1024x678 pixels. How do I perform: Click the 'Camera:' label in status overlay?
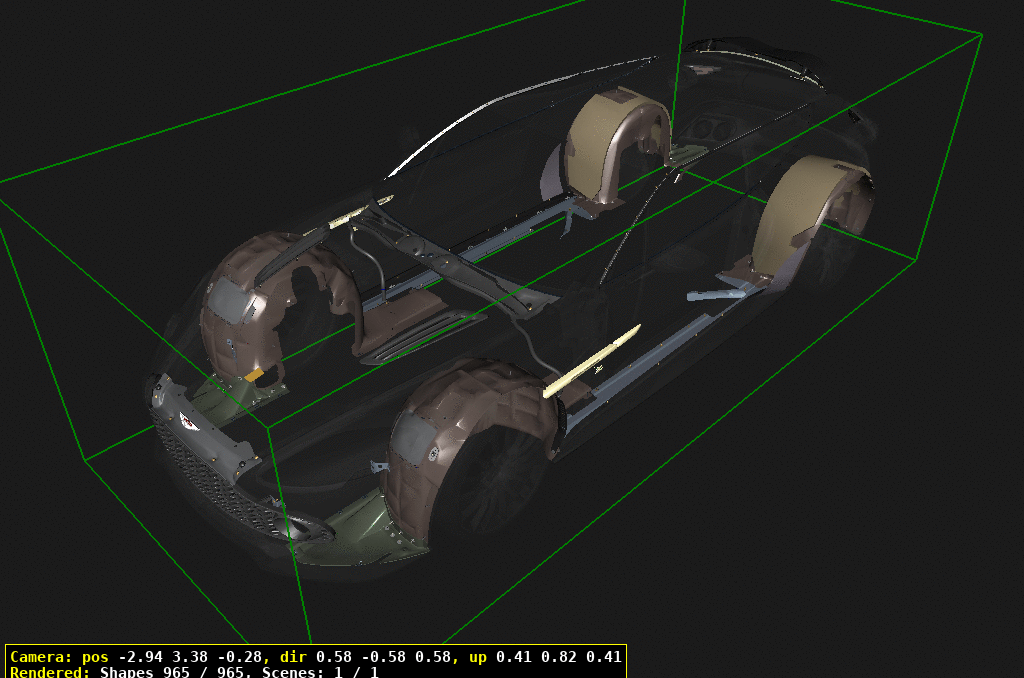pos(39,657)
